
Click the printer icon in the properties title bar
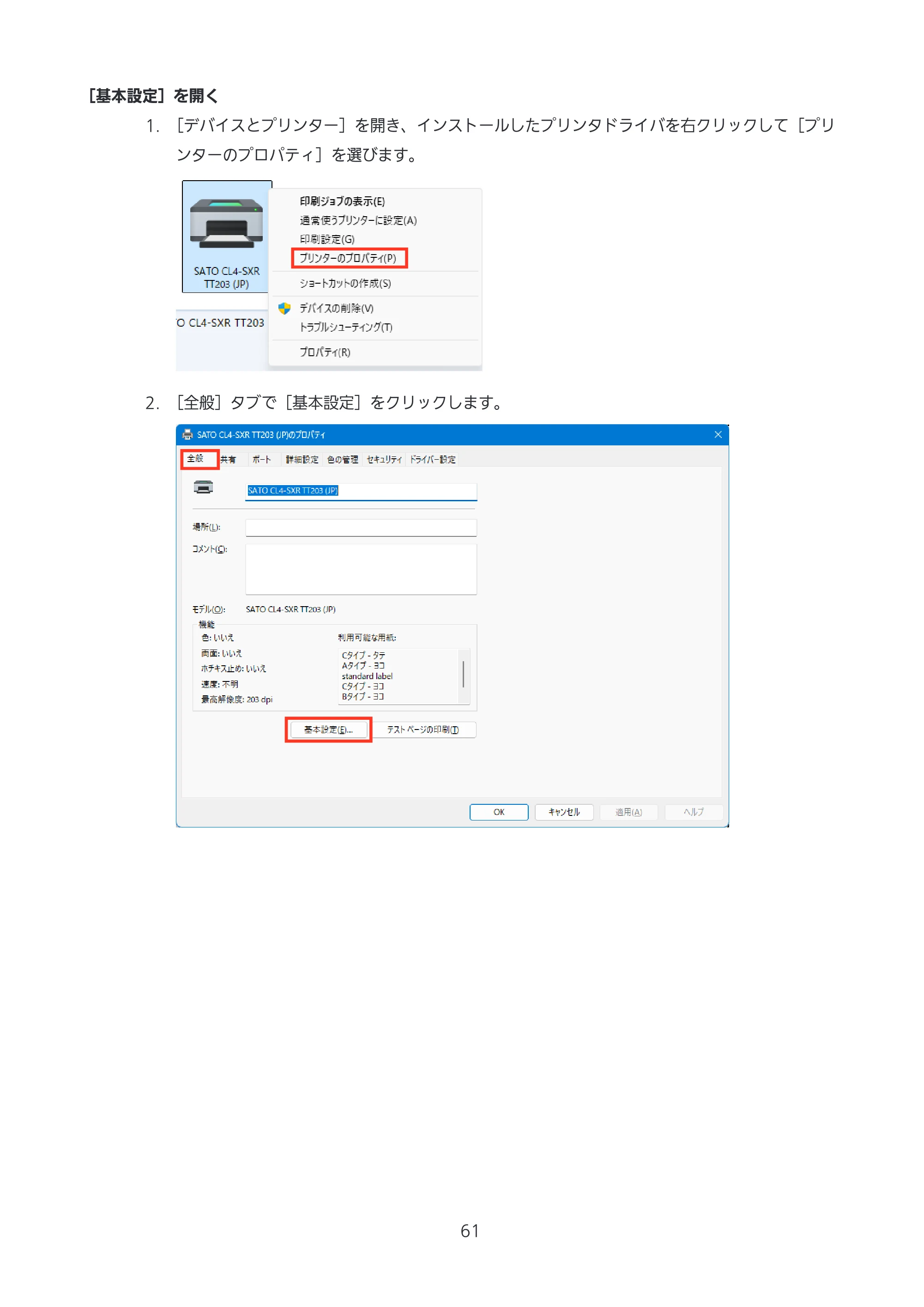pyautogui.click(x=187, y=435)
